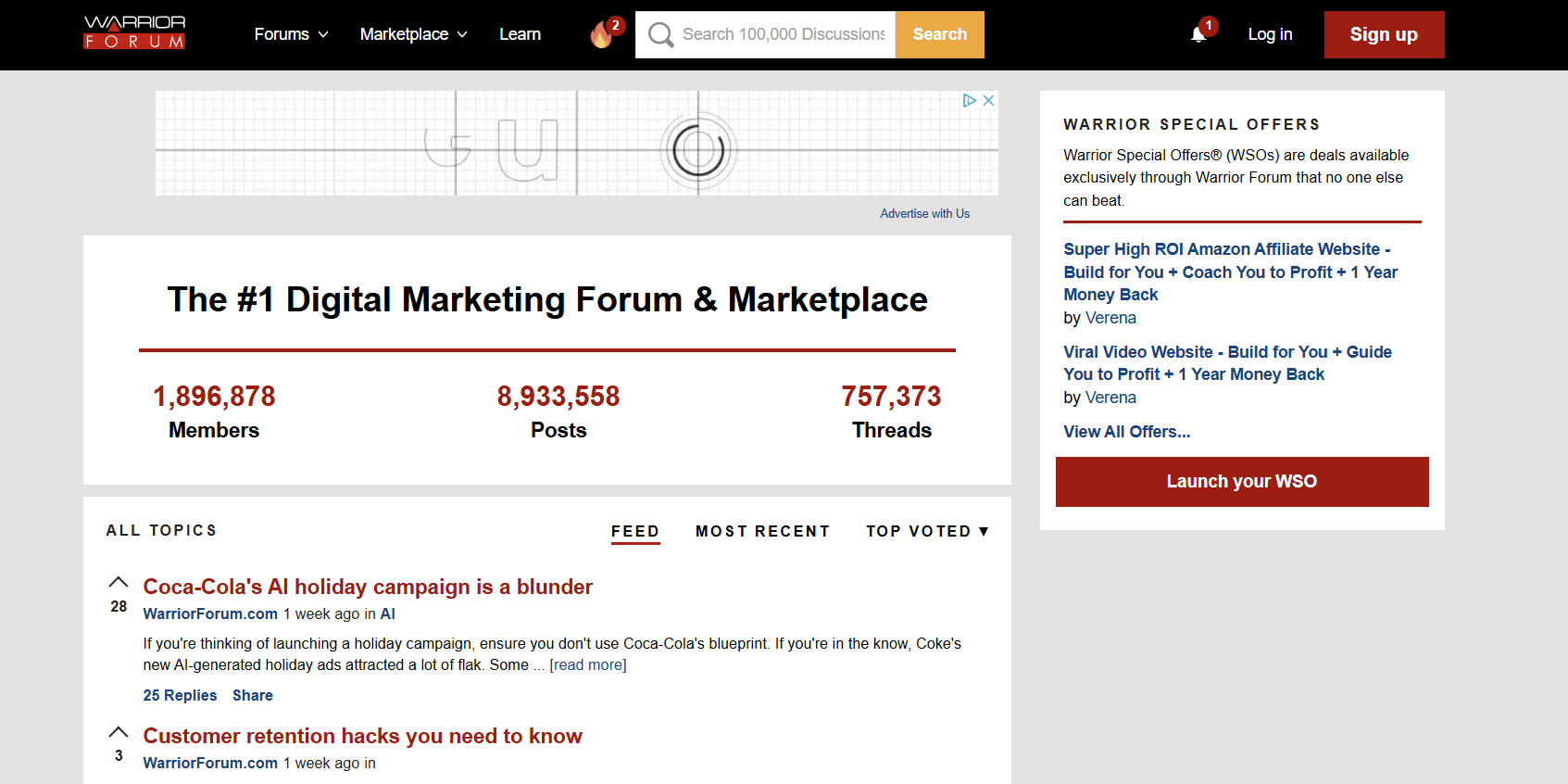The image size is (1568, 784).
Task: Open the Viral Video Website offer
Action: click(x=1227, y=363)
